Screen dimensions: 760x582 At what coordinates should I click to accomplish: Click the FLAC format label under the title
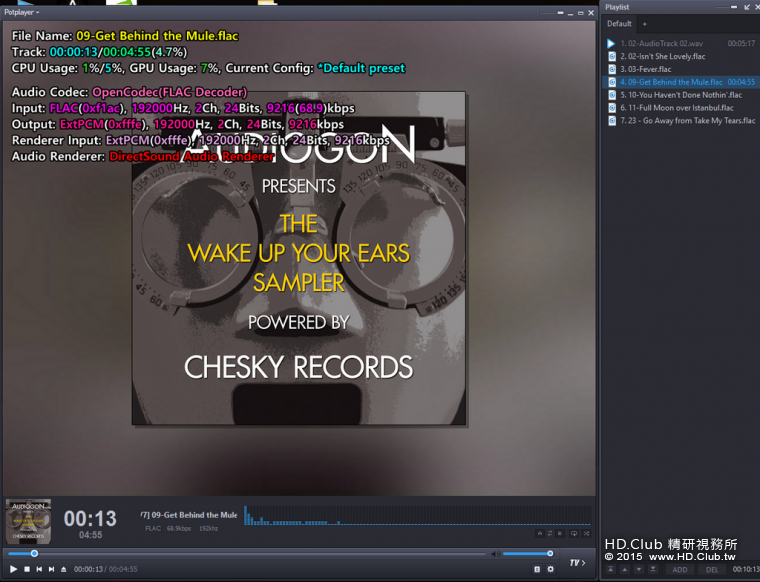tap(153, 528)
